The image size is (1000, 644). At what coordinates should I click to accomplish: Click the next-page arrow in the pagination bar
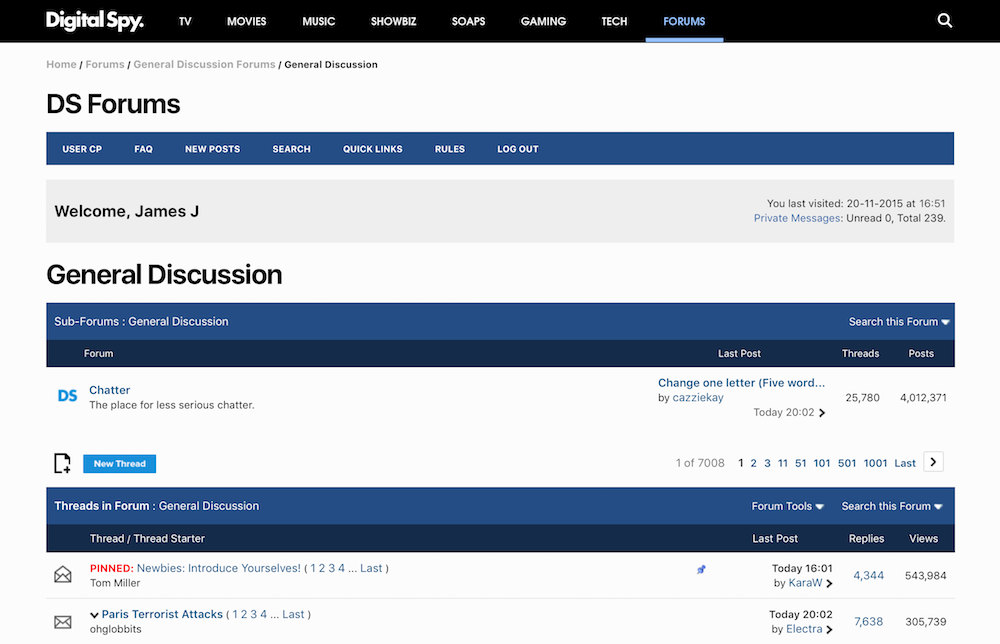932,462
